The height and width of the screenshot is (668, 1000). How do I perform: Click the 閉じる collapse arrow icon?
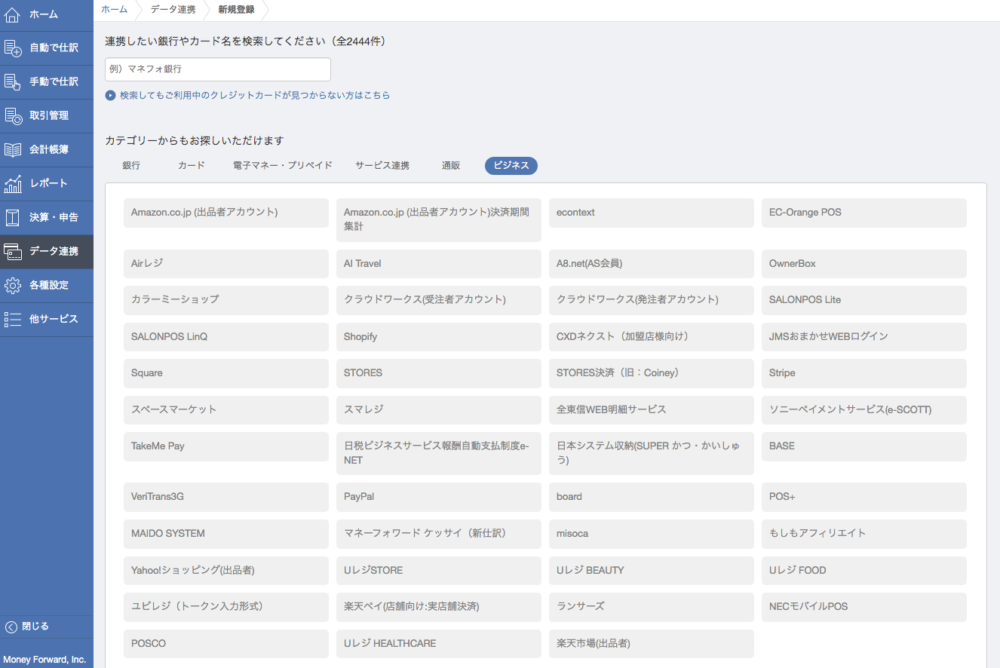(x=11, y=627)
